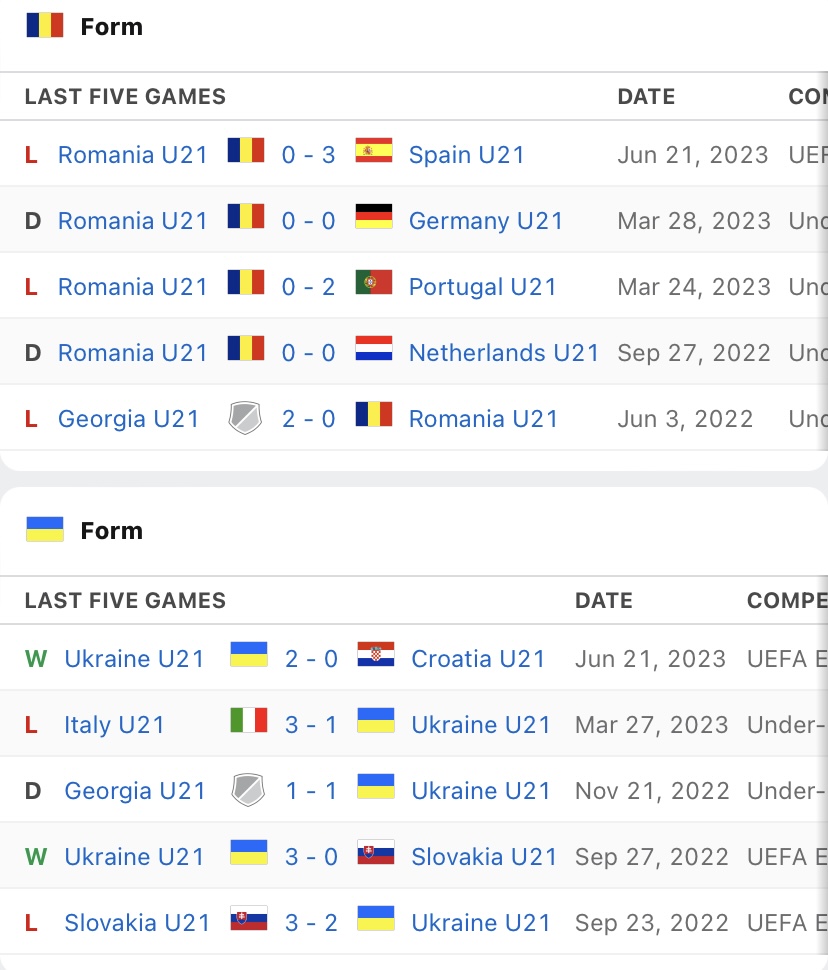Screen dimensions: 828x970
Task: Click the Italy flag icon
Action: pos(249,722)
